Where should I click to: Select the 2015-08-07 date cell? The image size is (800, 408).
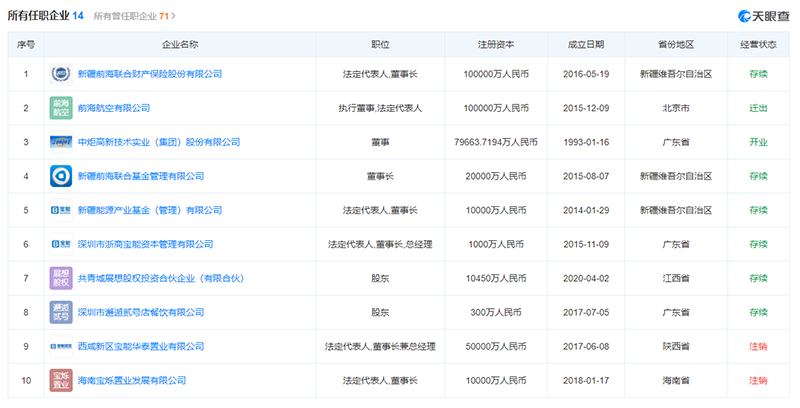586,176
